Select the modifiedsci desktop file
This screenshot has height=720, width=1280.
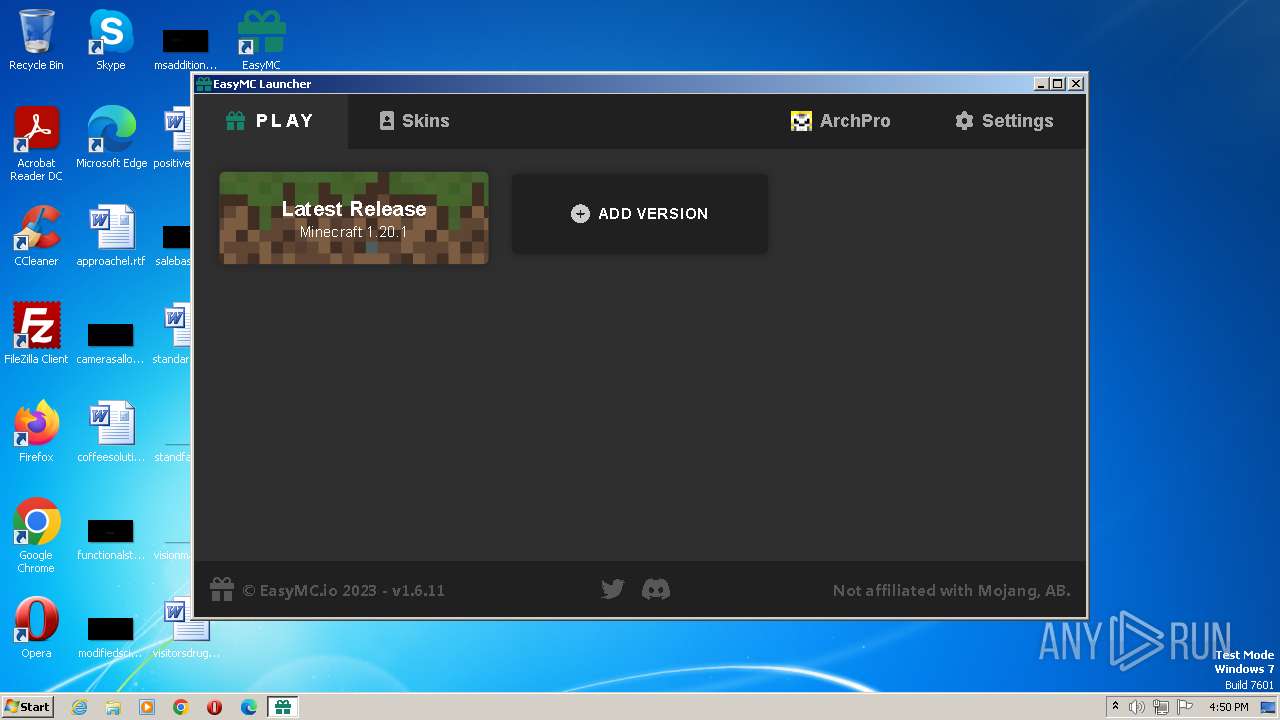click(111, 636)
